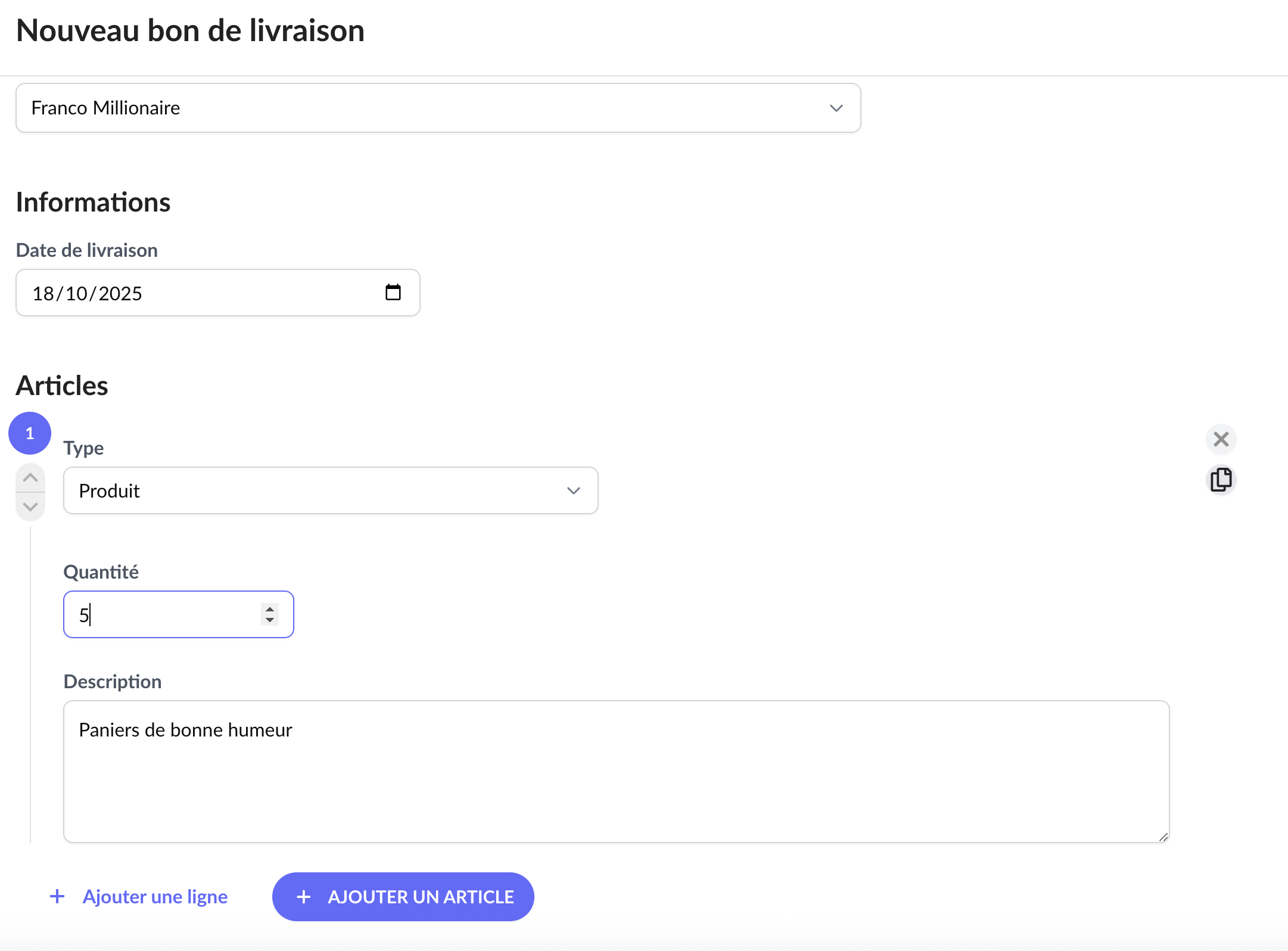The width and height of the screenshot is (1288, 951).
Task: Click the plus icon beside Ajouter une ligne
Action: click(x=57, y=896)
